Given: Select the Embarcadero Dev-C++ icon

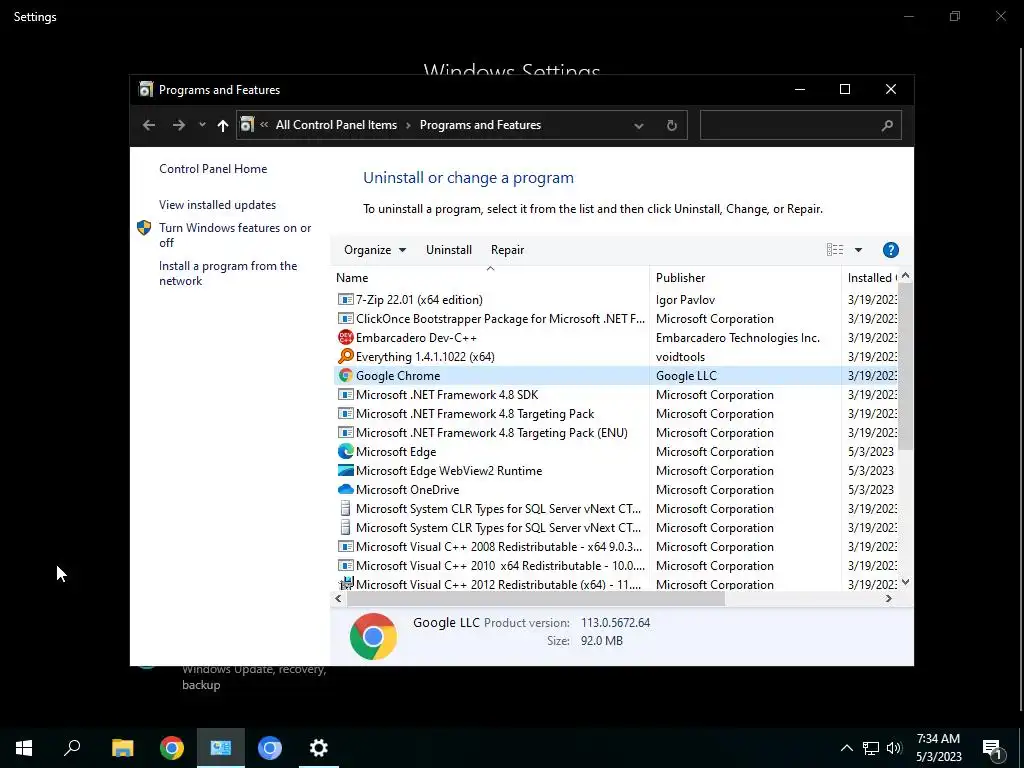Looking at the screenshot, I should pyautogui.click(x=345, y=338).
